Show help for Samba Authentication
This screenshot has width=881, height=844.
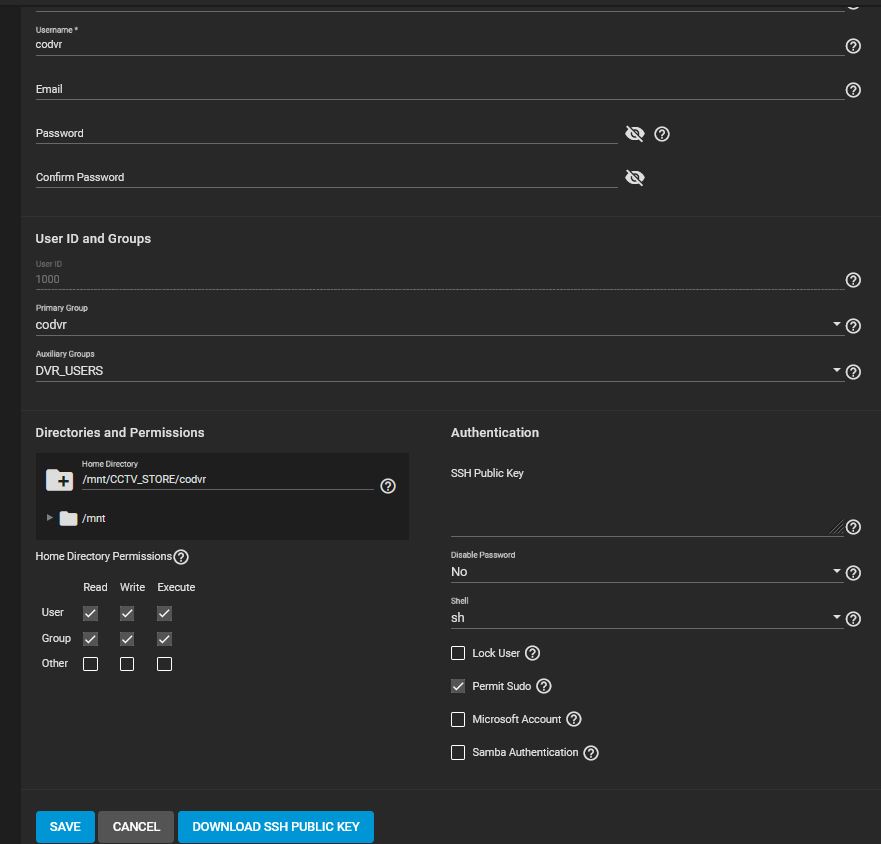(x=591, y=753)
